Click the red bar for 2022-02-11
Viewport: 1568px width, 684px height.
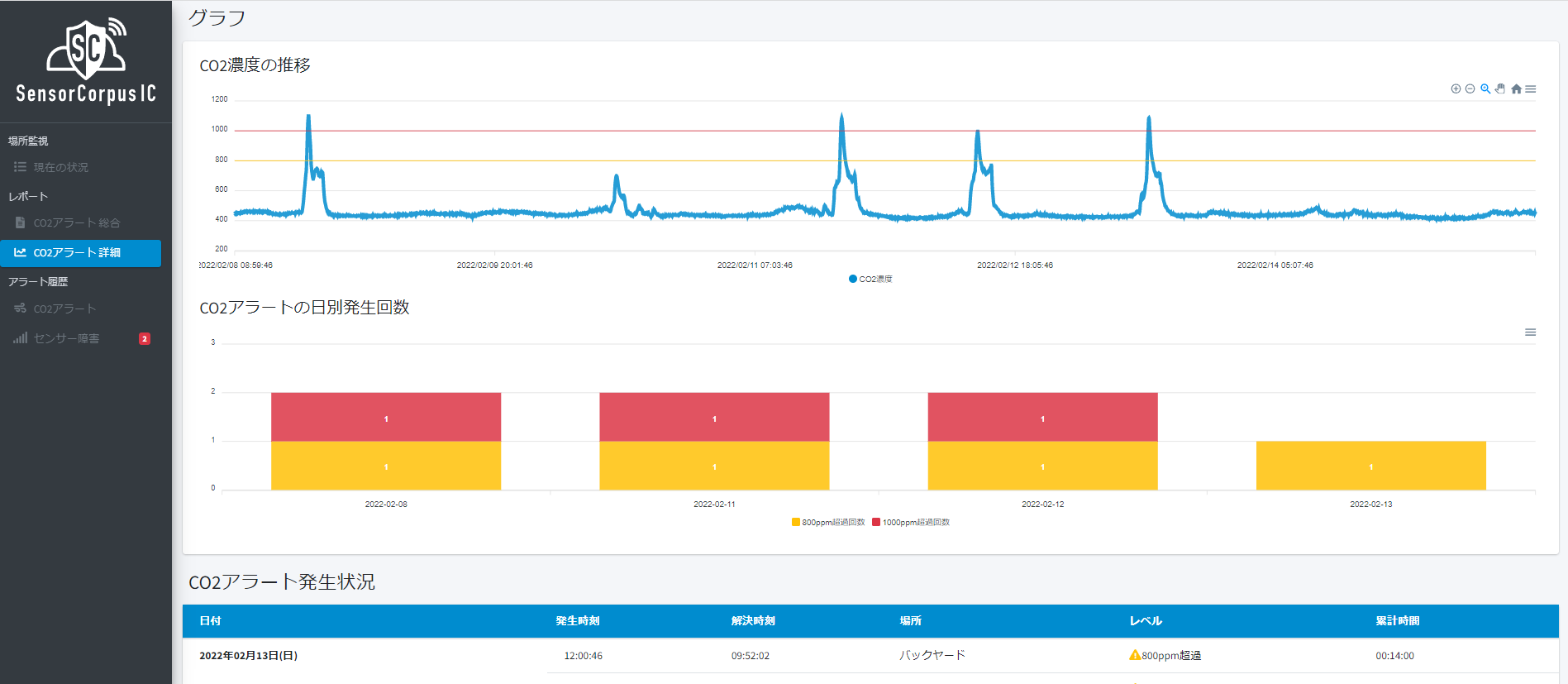[x=714, y=417]
